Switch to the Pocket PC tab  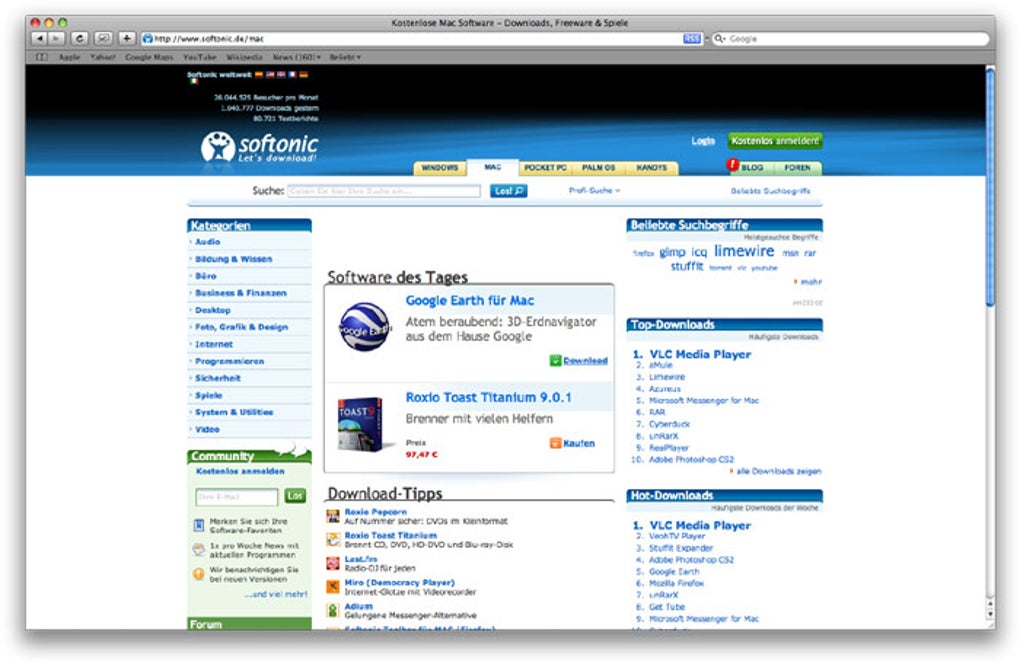tap(545, 168)
